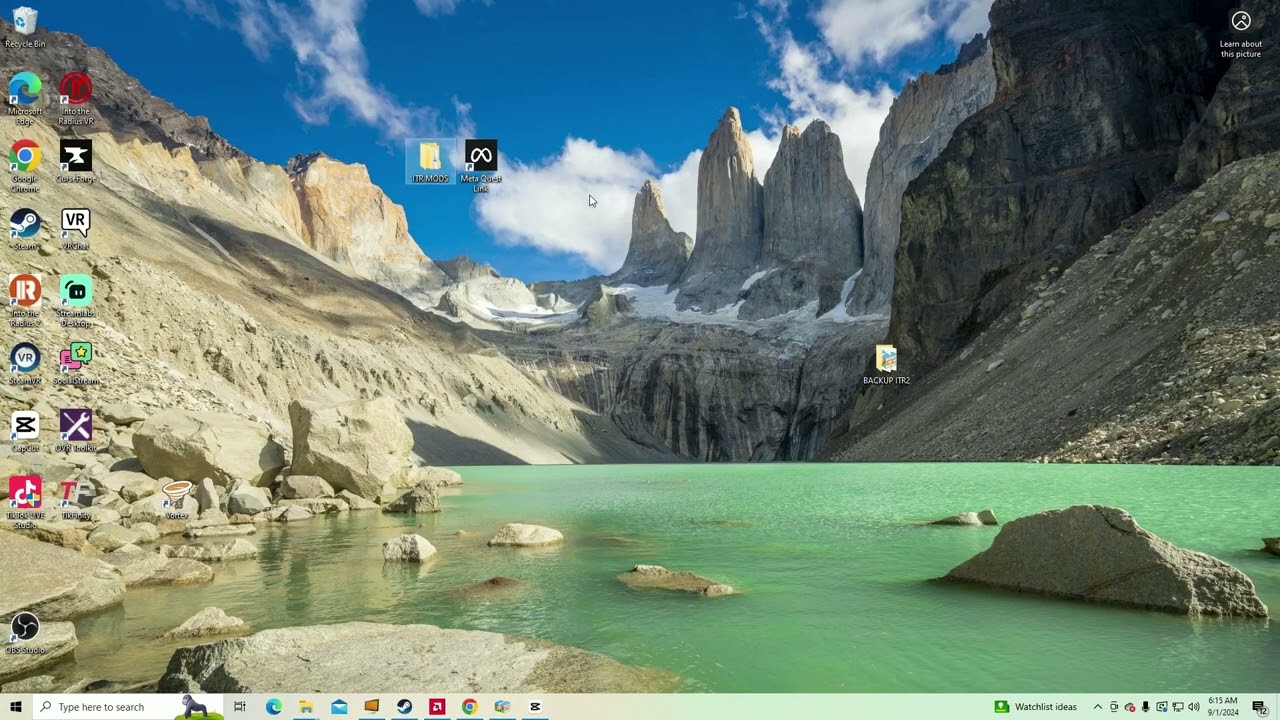Select the Google Chrome desktop shortcut
The image size is (1280, 720).
[25, 166]
